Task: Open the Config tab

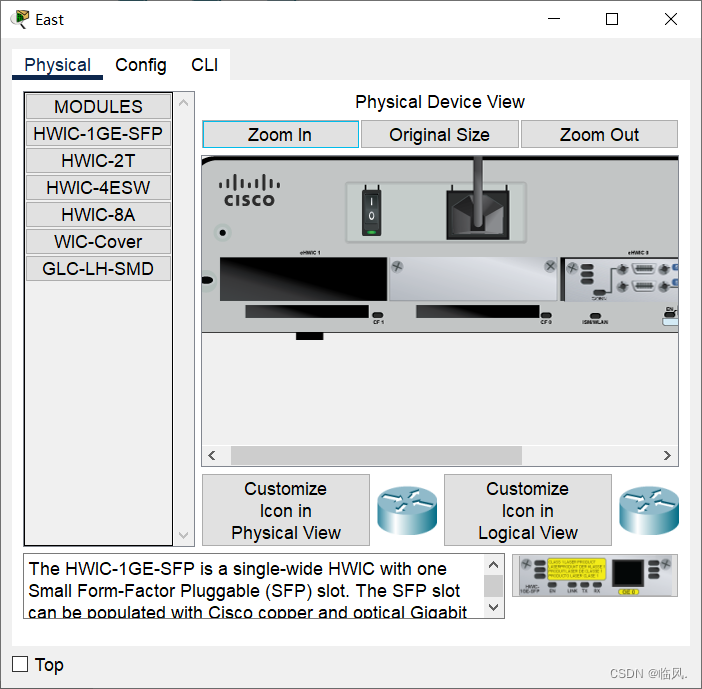Action: (141, 65)
